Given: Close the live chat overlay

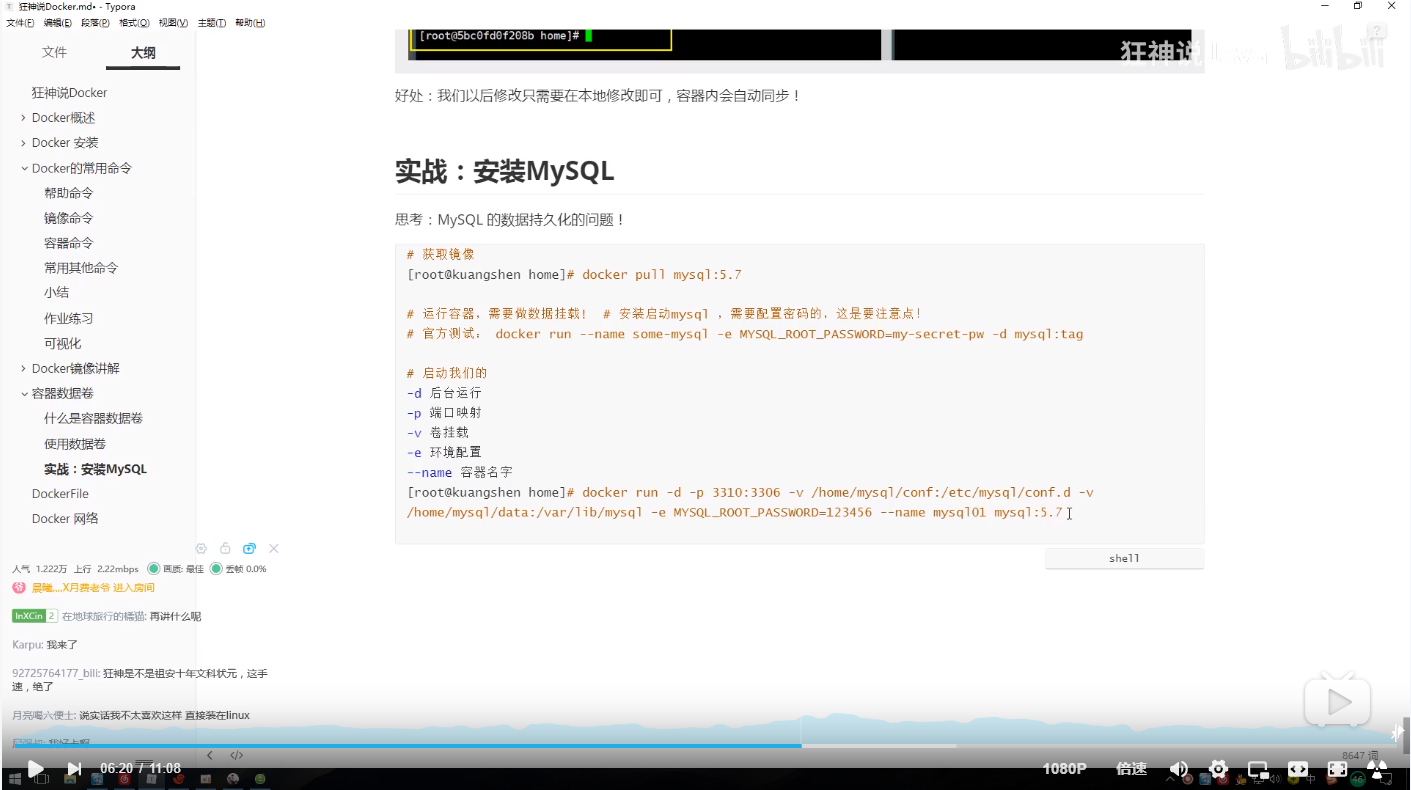Looking at the screenshot, I should pos(273,548).
